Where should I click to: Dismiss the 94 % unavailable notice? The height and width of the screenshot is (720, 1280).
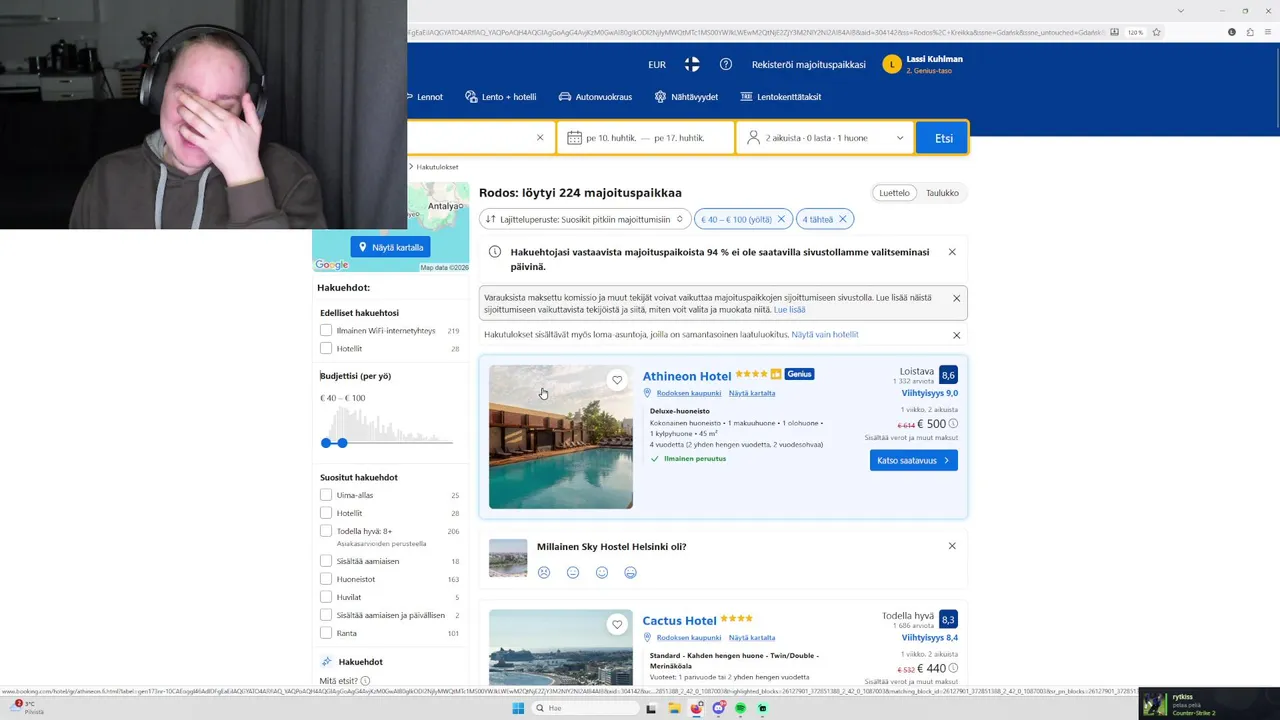point(952,252)
